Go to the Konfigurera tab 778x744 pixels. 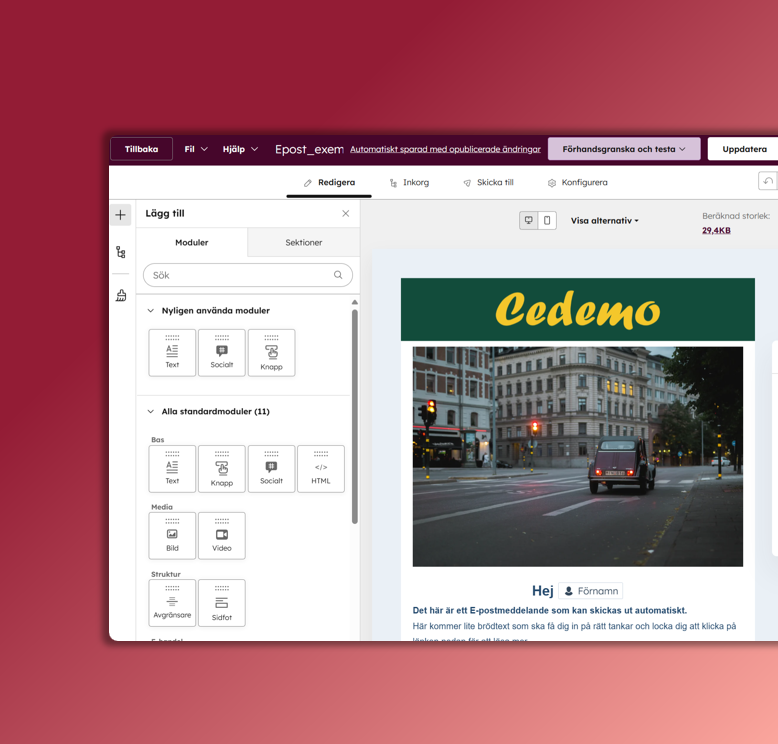click(x=578, y=183)
